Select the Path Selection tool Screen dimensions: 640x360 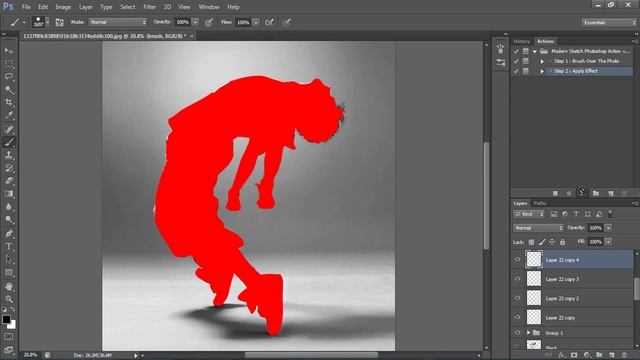(9, 259)
